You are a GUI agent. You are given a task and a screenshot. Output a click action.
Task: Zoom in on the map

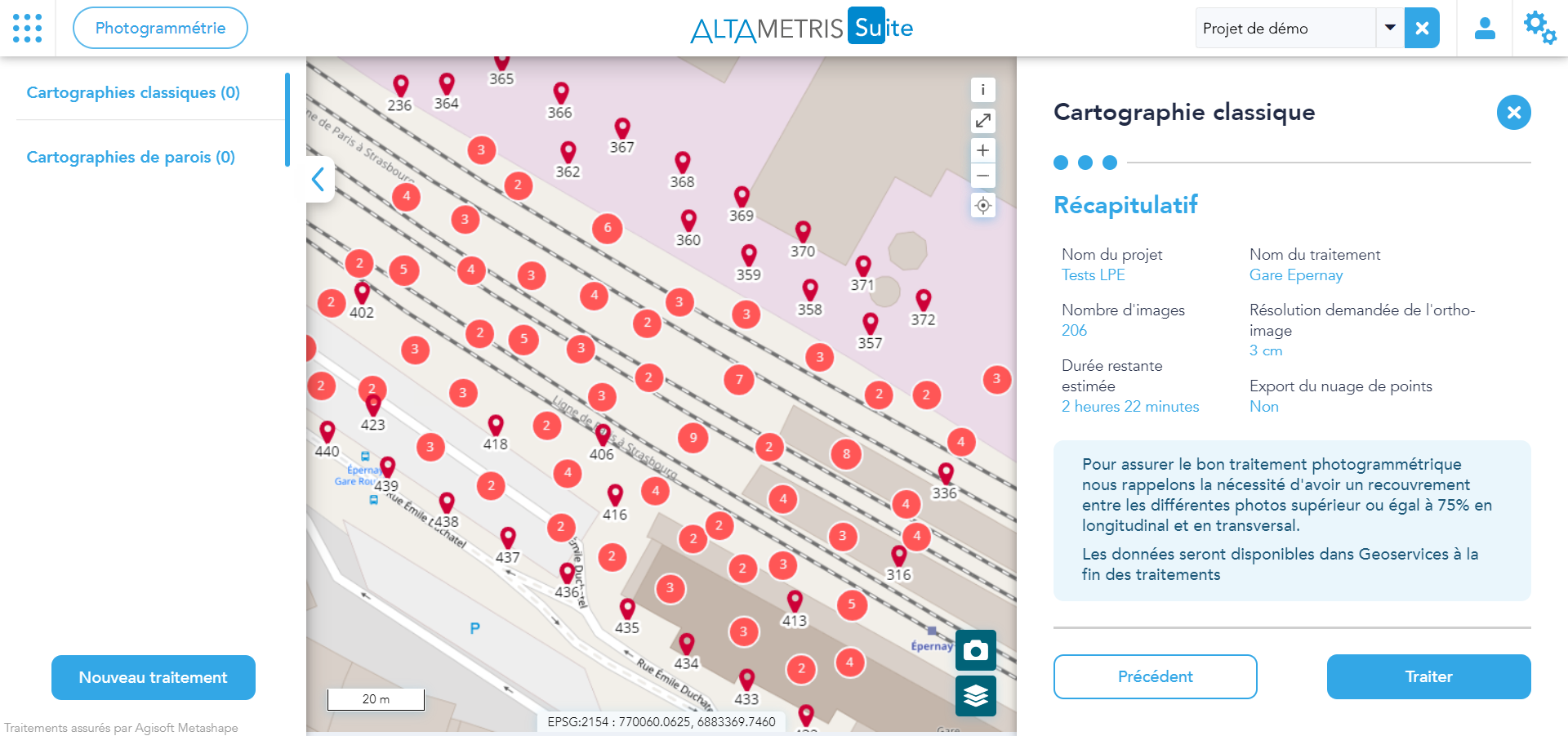[982, 150]
